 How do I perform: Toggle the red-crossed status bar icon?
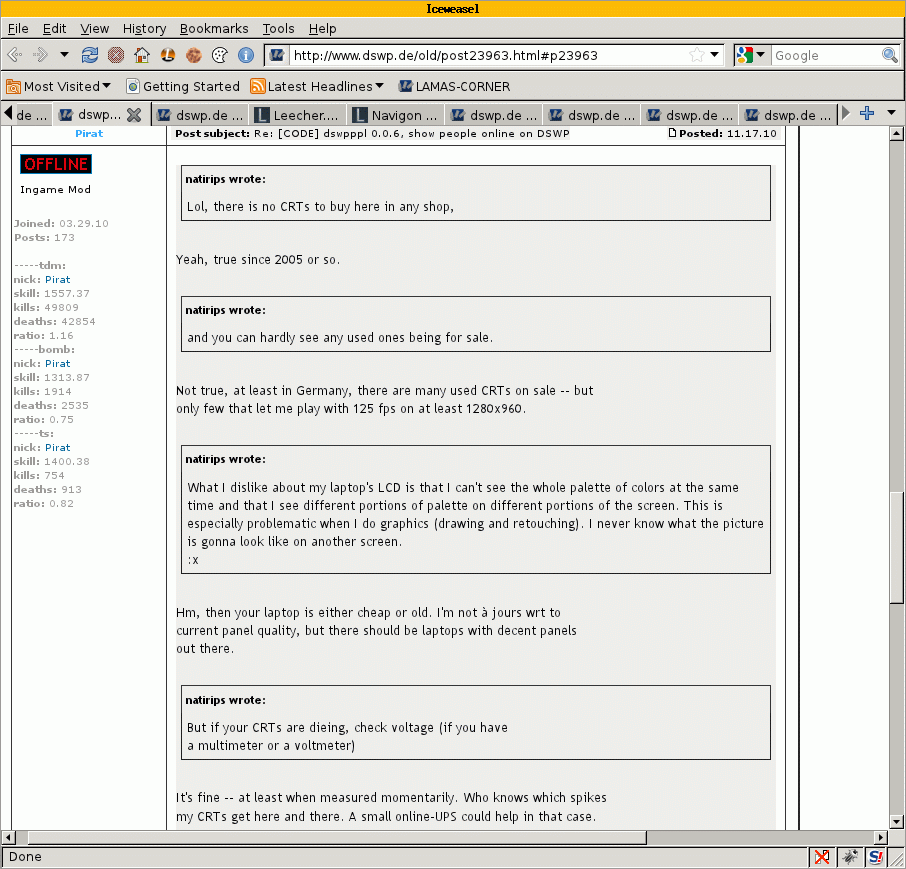[x=822, y=857]
